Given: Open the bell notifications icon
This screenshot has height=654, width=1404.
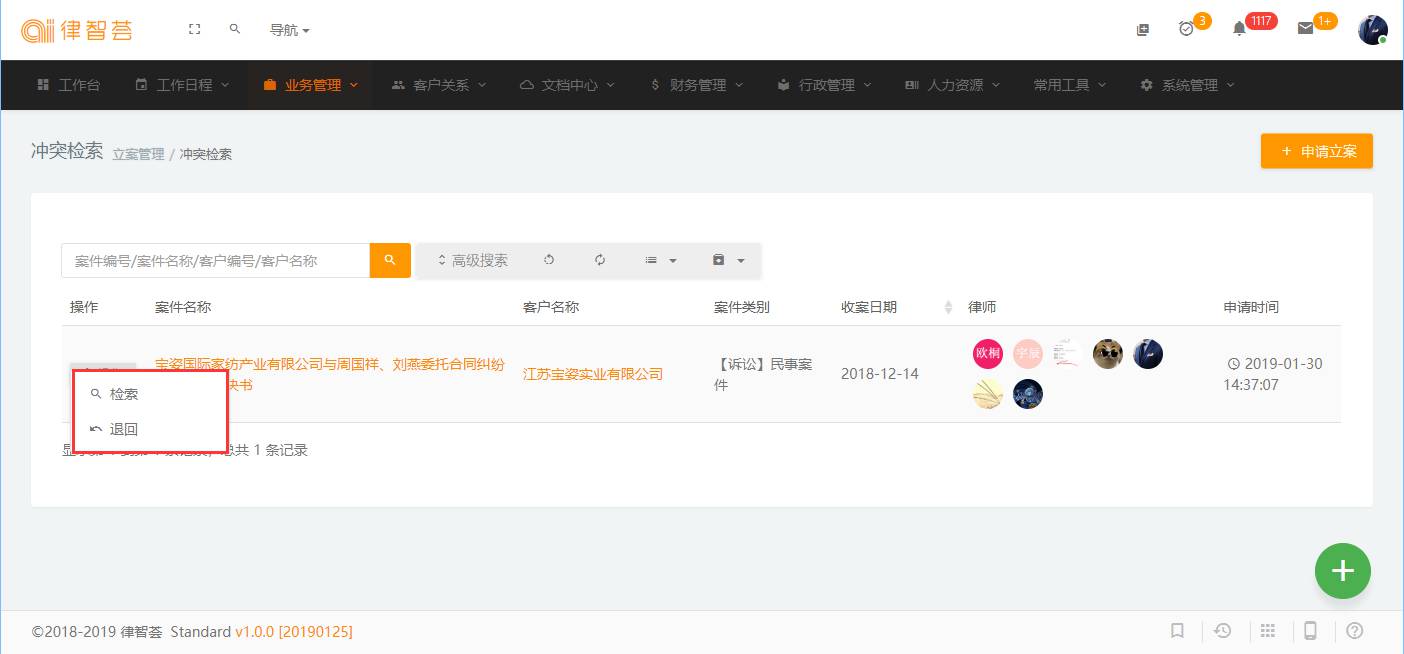Looking at the screenshot, I should tap(1239, 29).
